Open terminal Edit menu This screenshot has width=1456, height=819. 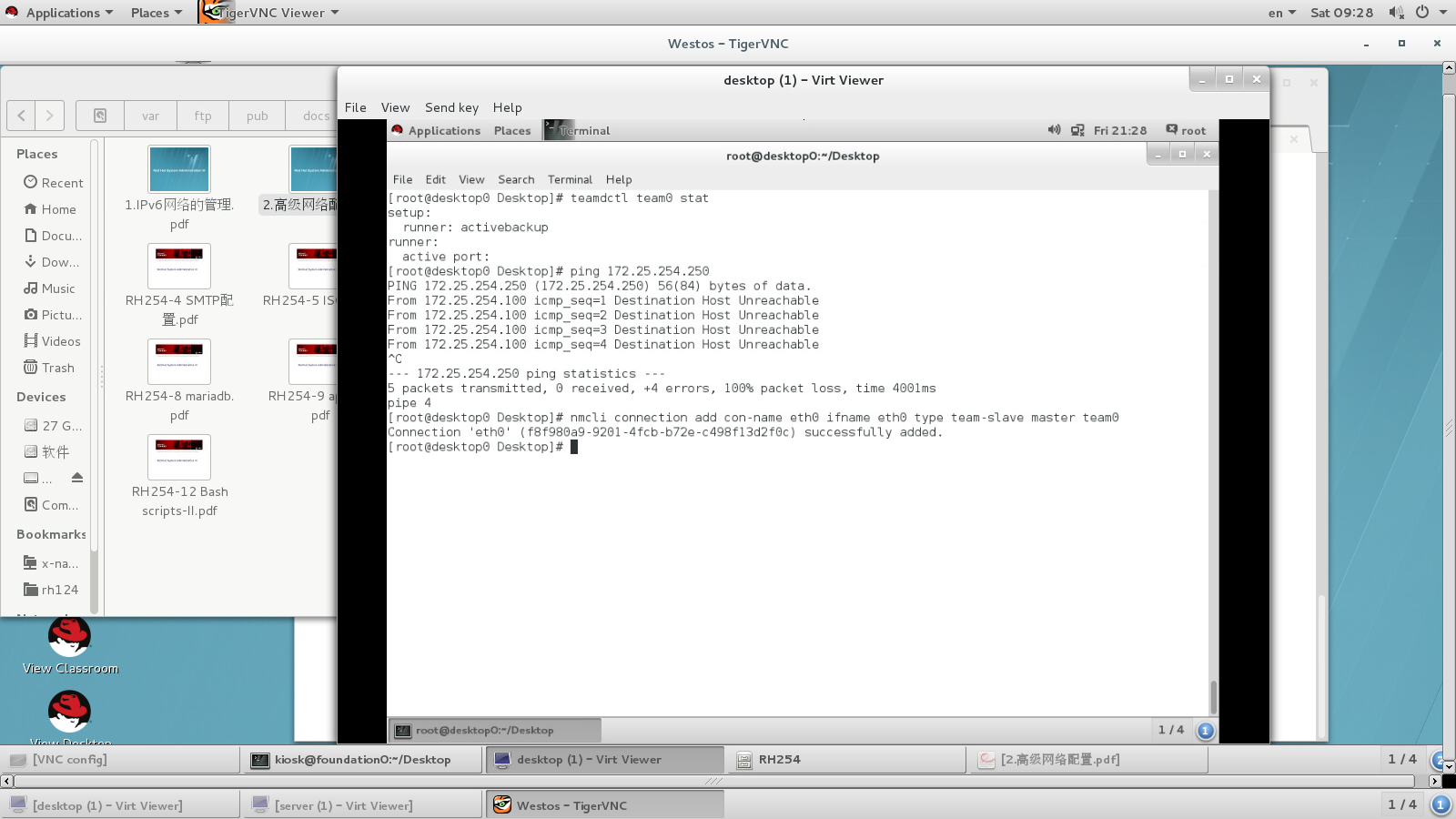tap(435, 180)
